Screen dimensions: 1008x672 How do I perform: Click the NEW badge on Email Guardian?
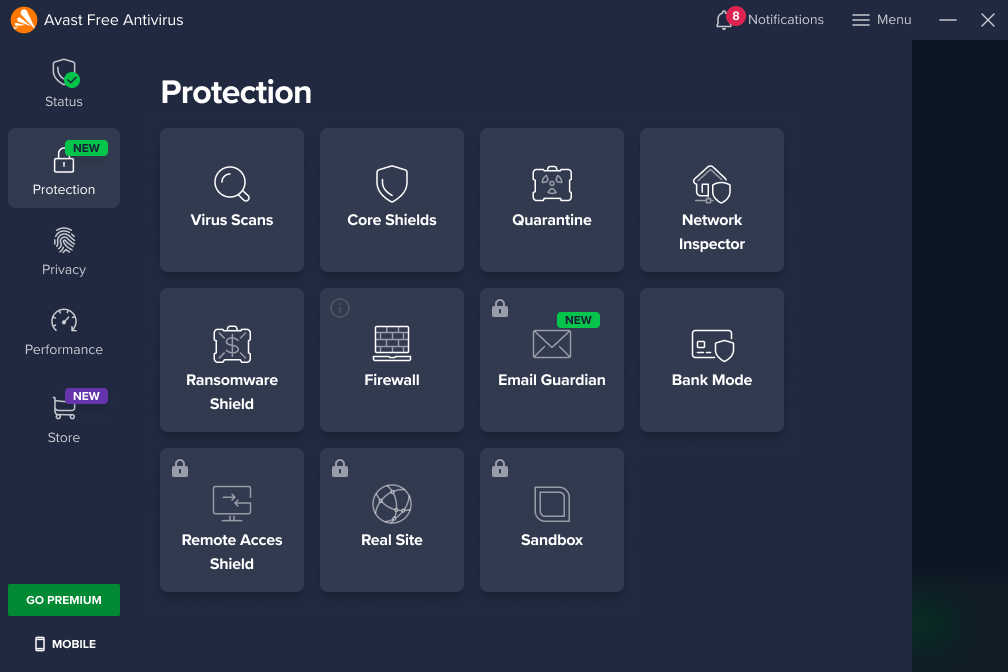coord(578,320)
